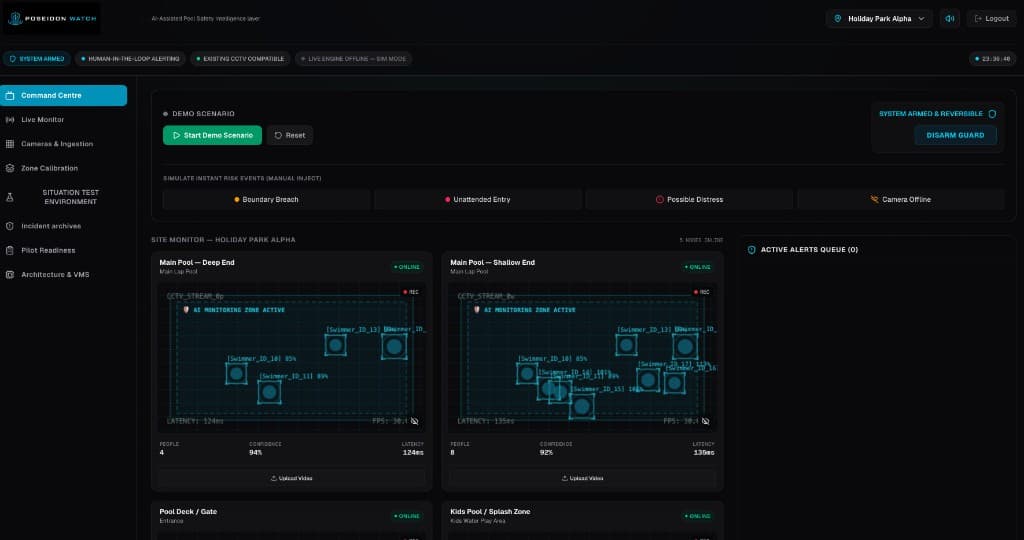
Task: Click the clock time indicator
Action: point(993,59)
